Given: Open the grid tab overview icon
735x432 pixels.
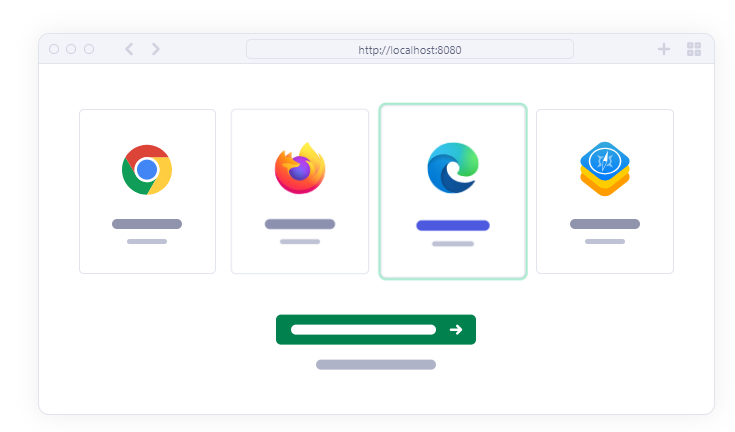Looking at the screenshot, I should click(x=694, y=49).
